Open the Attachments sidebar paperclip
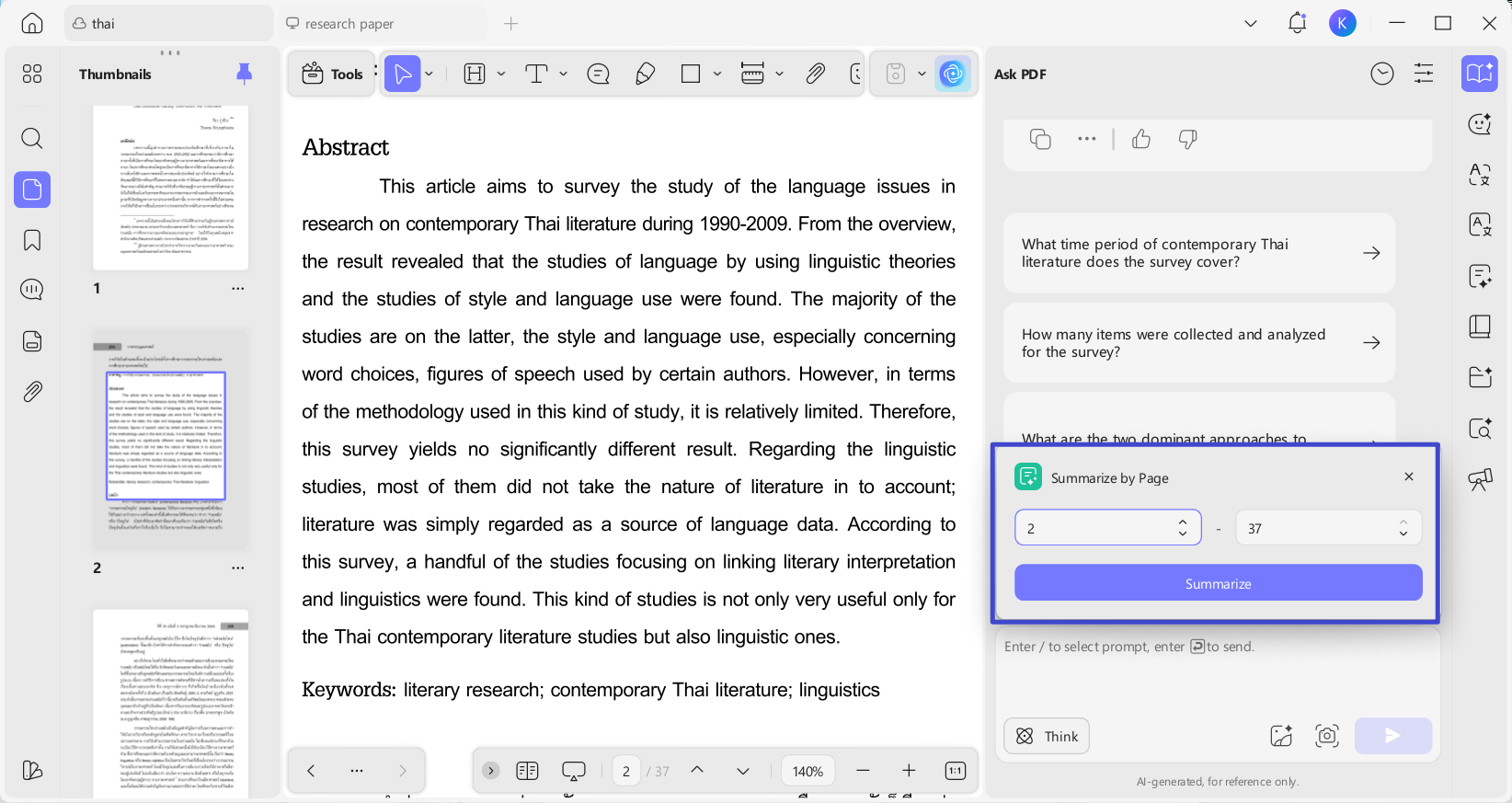 32,392
